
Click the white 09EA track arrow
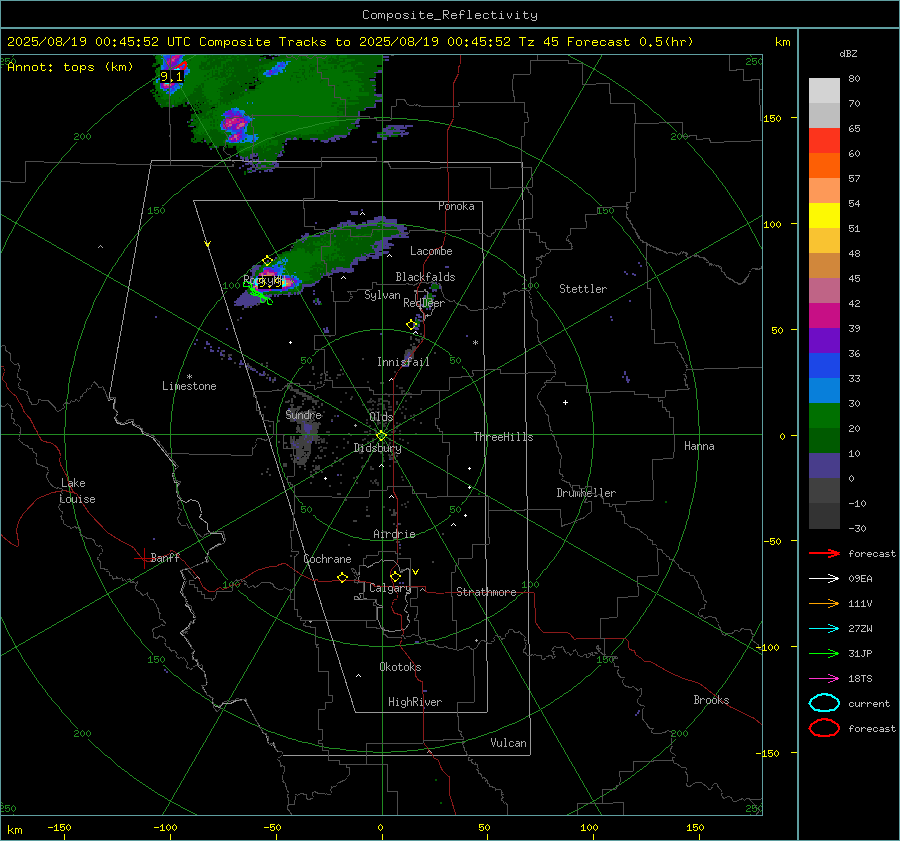tap(824, 578)
